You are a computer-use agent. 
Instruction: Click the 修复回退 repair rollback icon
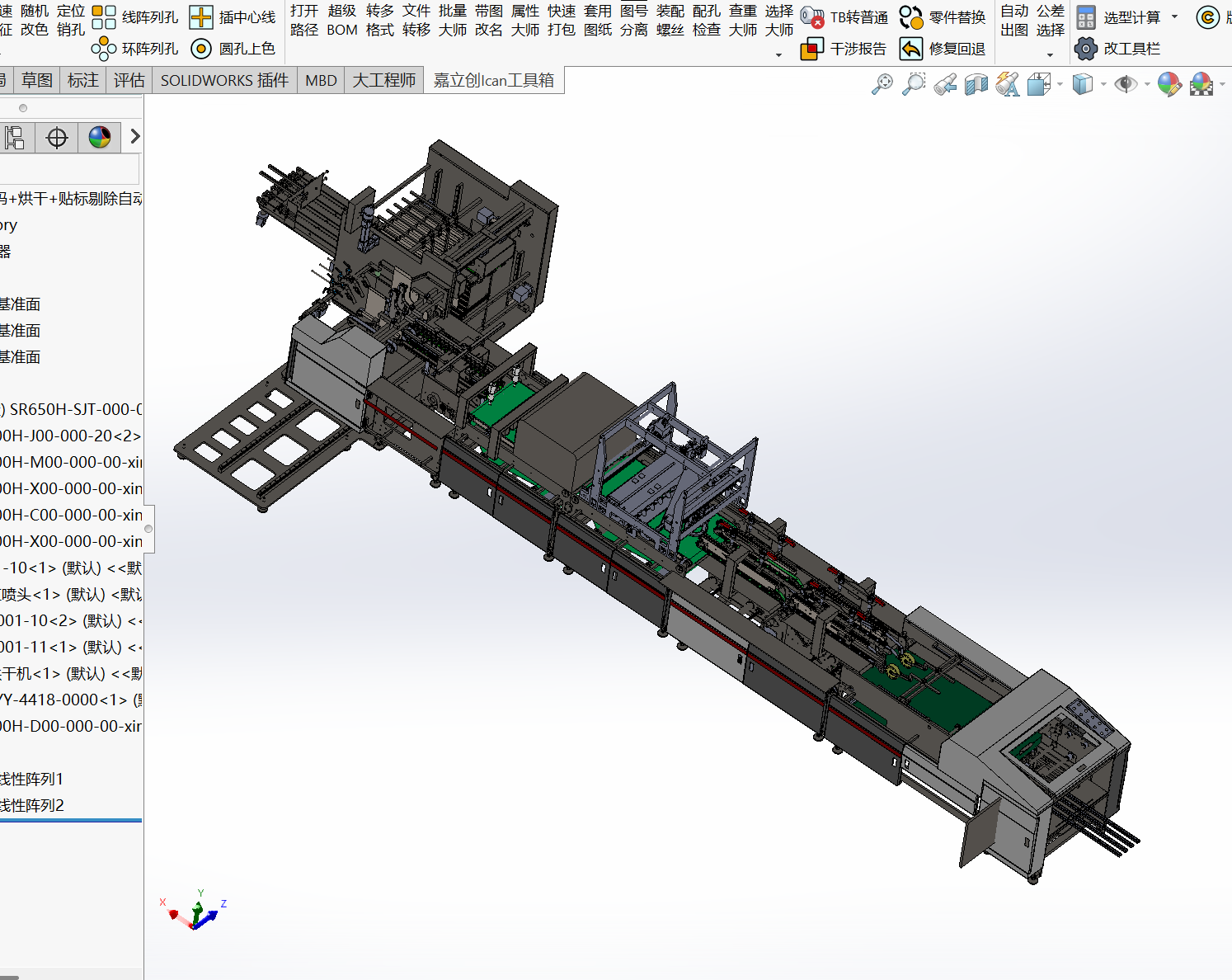pos(911,49)
